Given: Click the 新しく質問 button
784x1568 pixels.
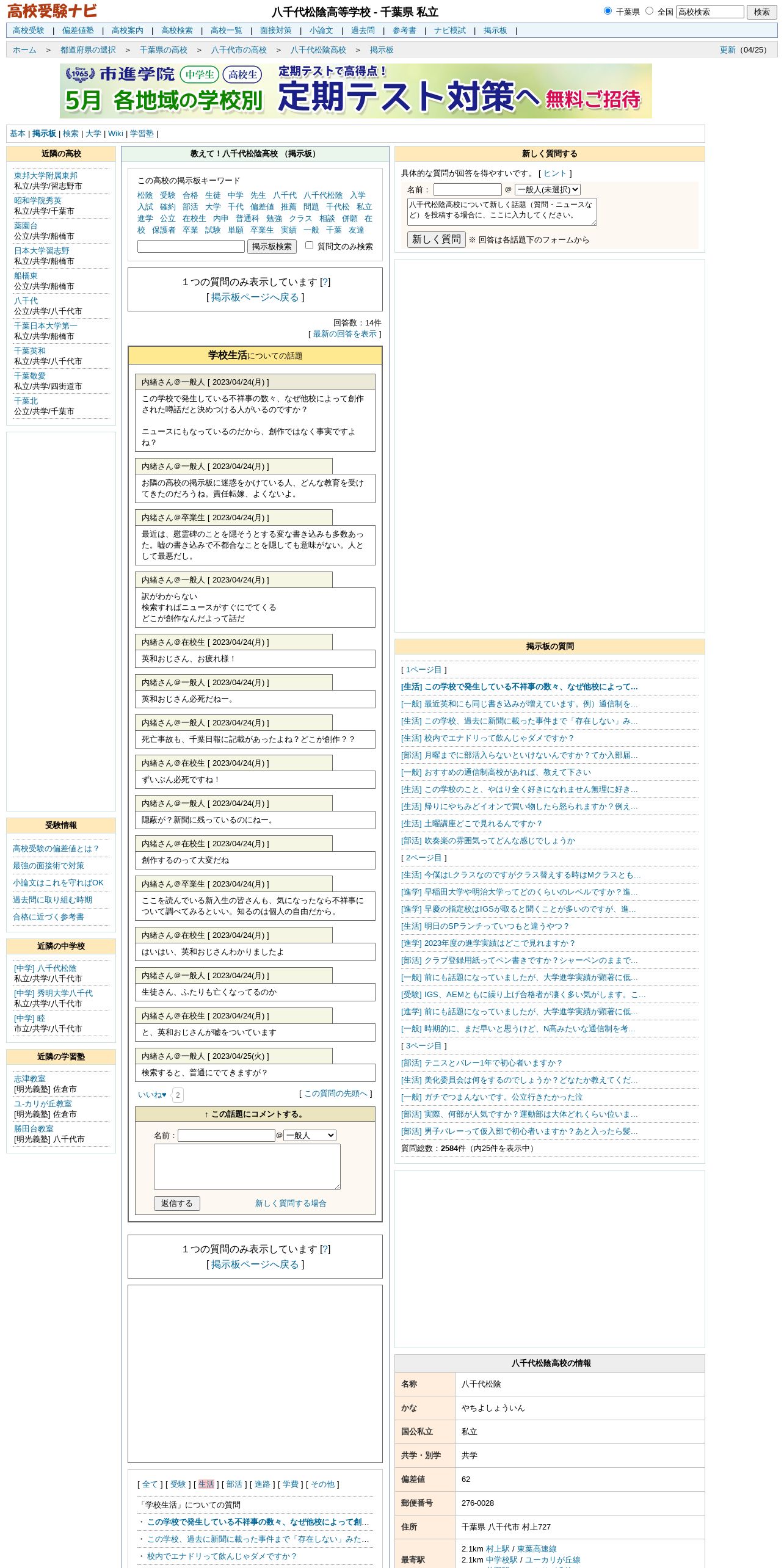Looking at the screenshot, I should point(436,239).
